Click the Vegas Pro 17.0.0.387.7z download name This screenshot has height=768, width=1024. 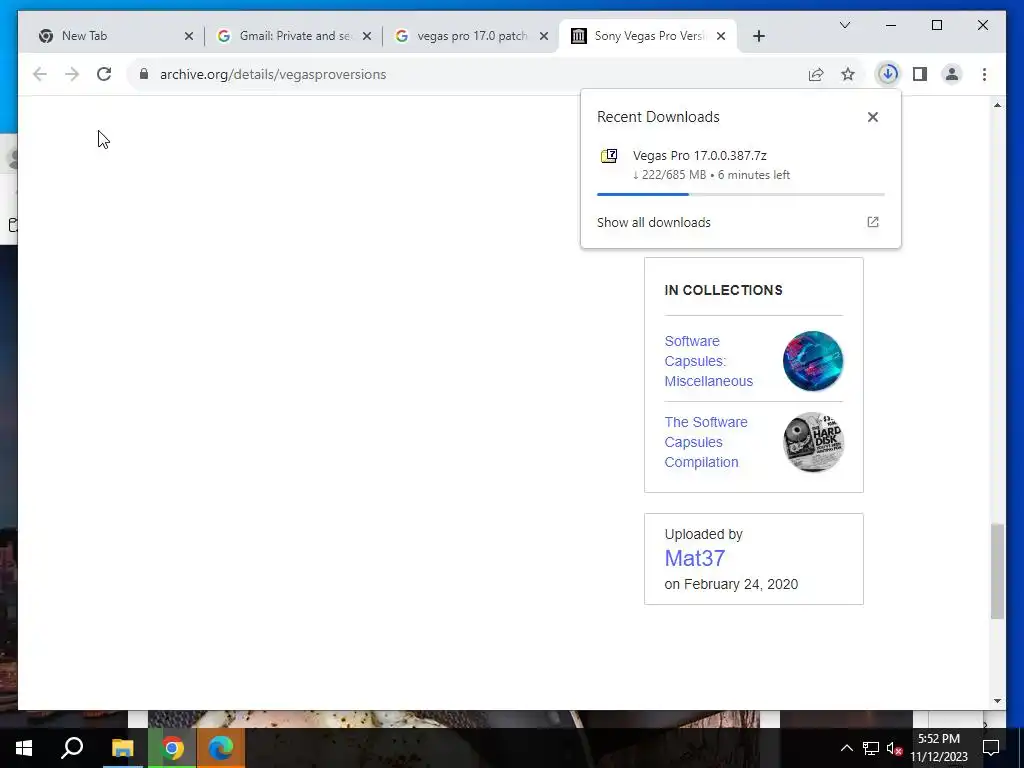click(699, 155)
